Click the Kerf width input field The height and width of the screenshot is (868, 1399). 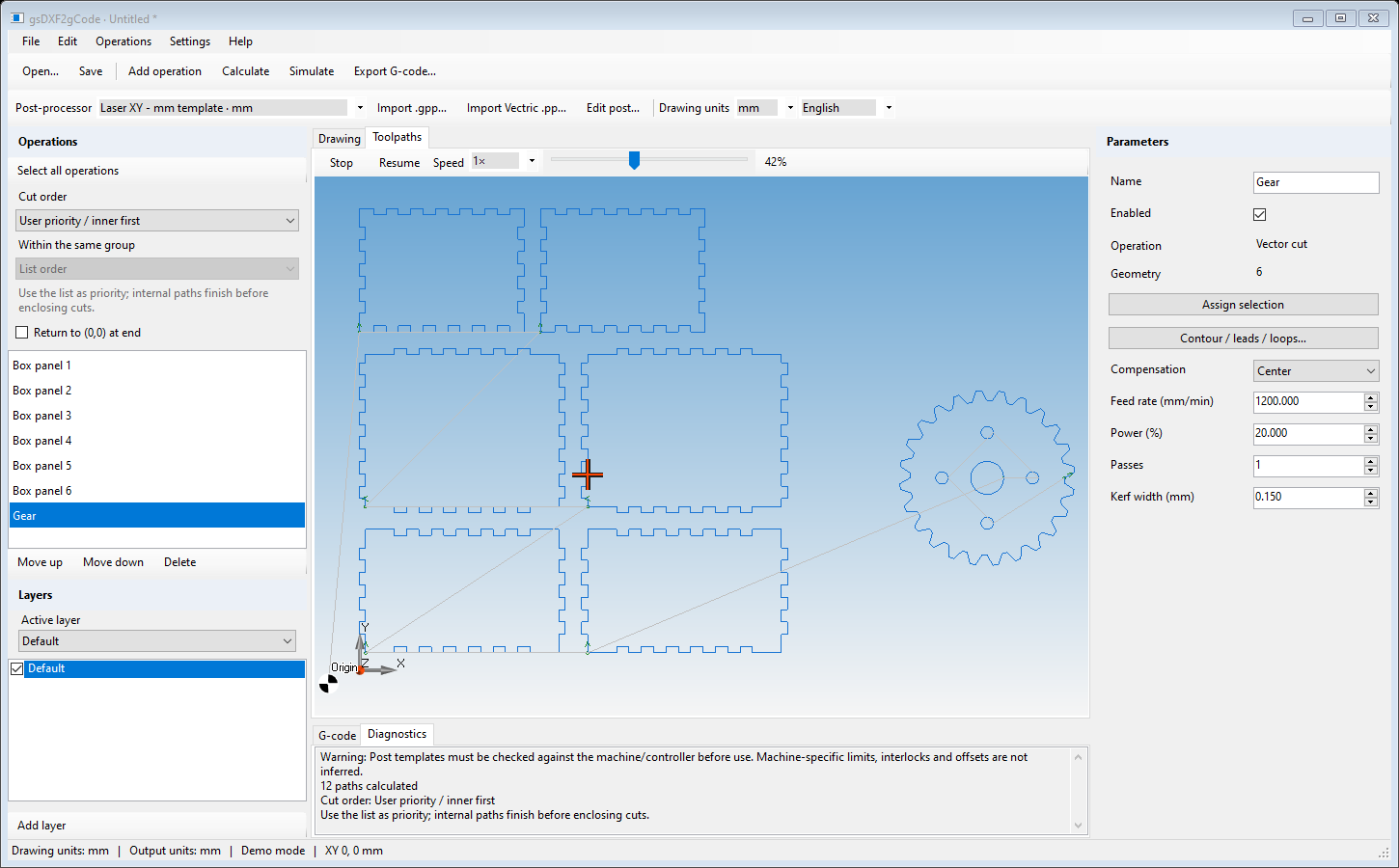click(x=1308, y=498)
